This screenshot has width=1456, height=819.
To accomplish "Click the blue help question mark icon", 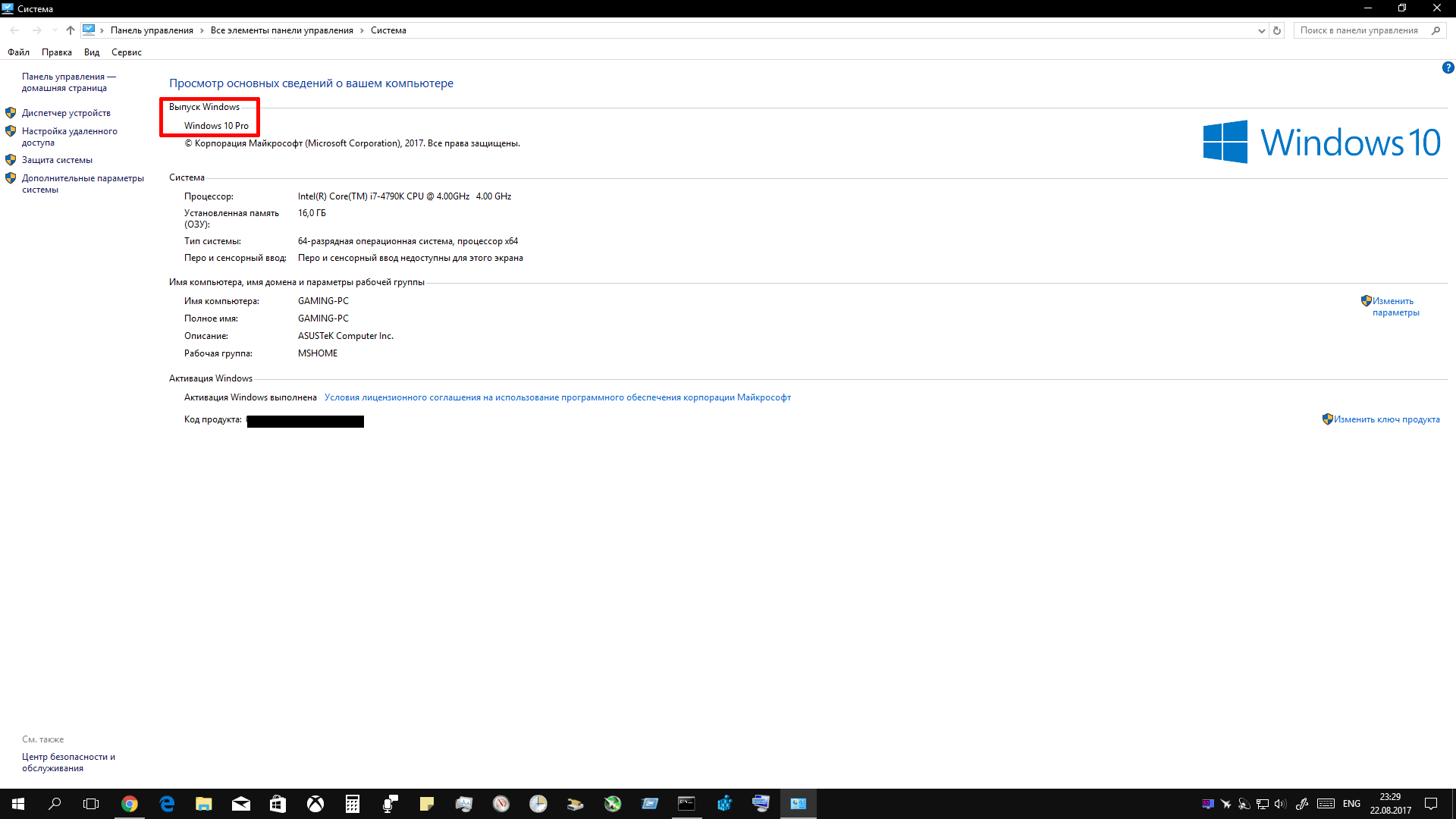I will coord(1448,68).
